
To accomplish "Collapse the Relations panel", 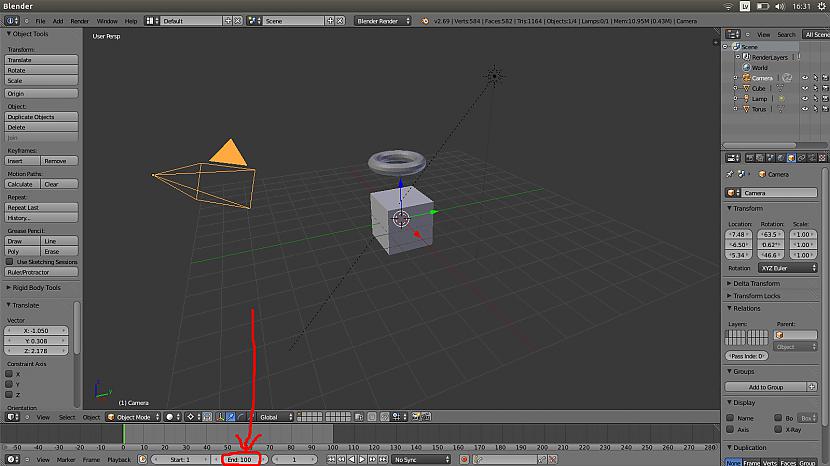I will pyautogui.click(x=746, y=308).
